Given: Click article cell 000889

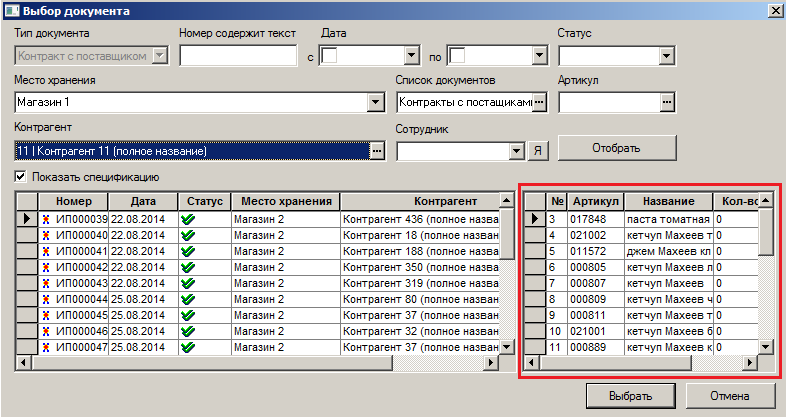Looking at the screenshot, I should [596, 347].
